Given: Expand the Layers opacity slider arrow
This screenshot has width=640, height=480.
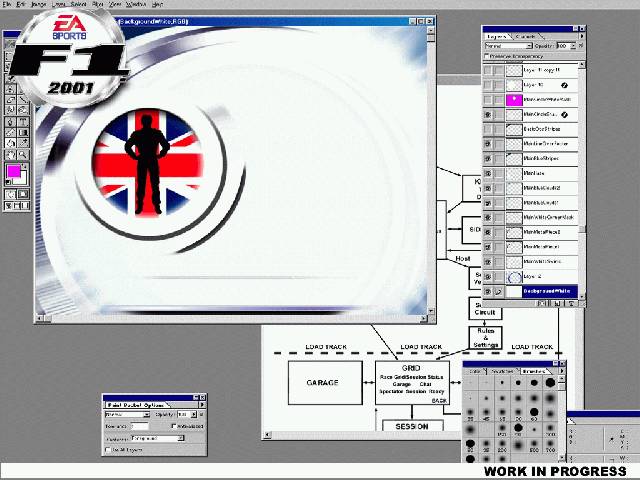Looking at the screenshot, I should click(577, 46).
